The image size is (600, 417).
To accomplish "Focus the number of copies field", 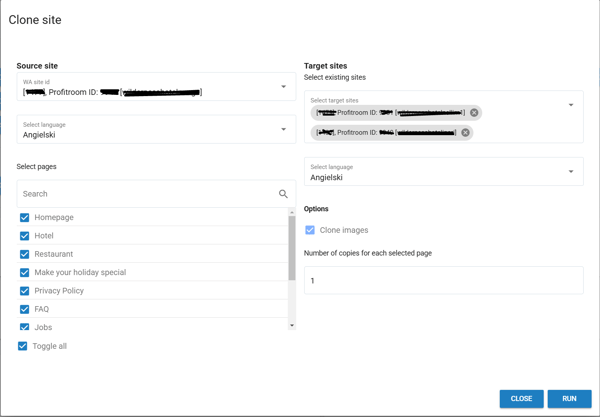I will coord(443,281).
